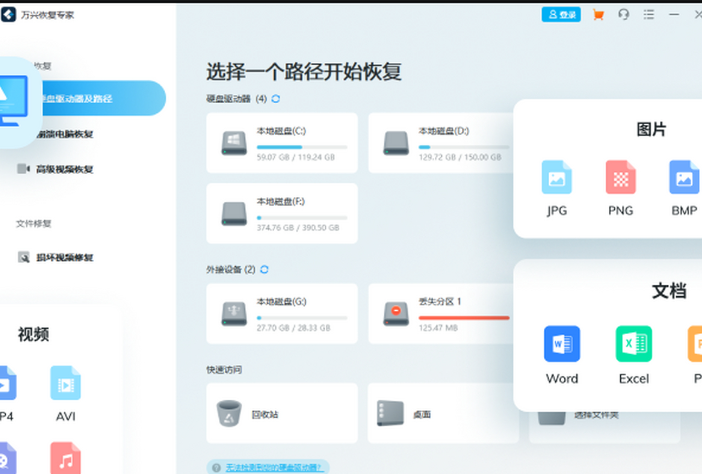The height and width of the screenshot is (474, 702).
Task: Click the repair icon beside 损坏视频修复
Action: click(x=23, y=257)
